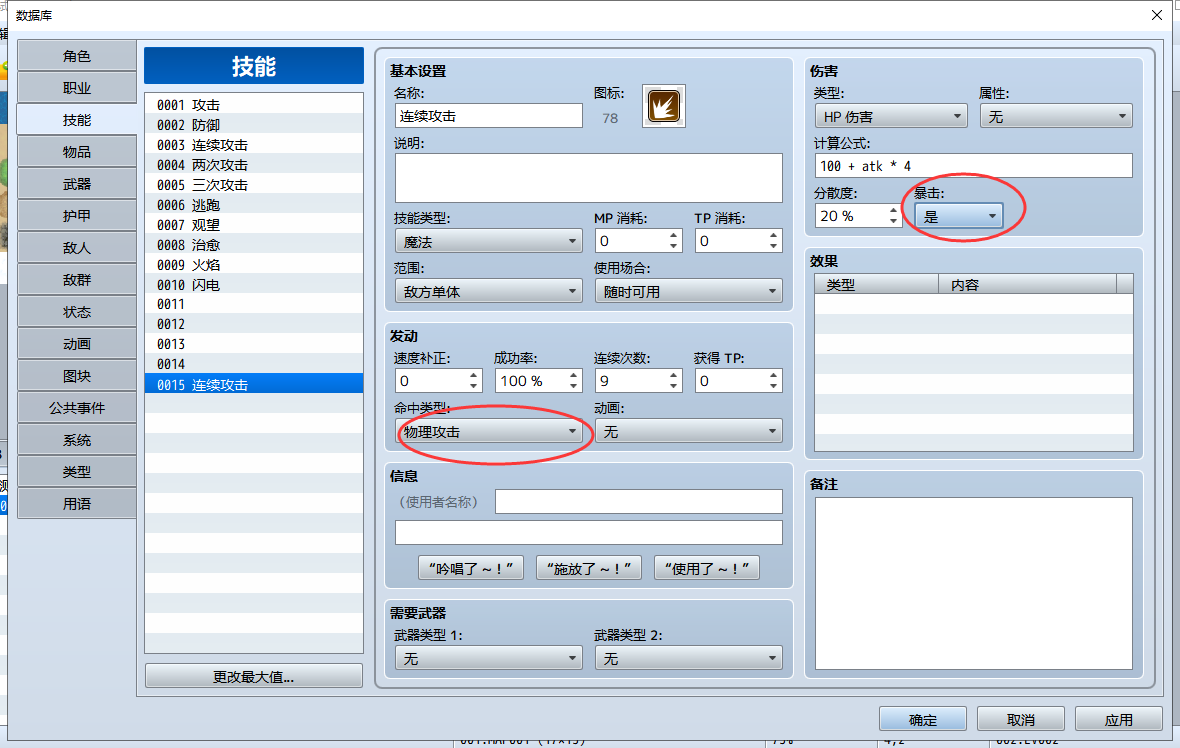Switch to the 角色 tab
This screenshot has width=1180, height=748.
point(77,56)
